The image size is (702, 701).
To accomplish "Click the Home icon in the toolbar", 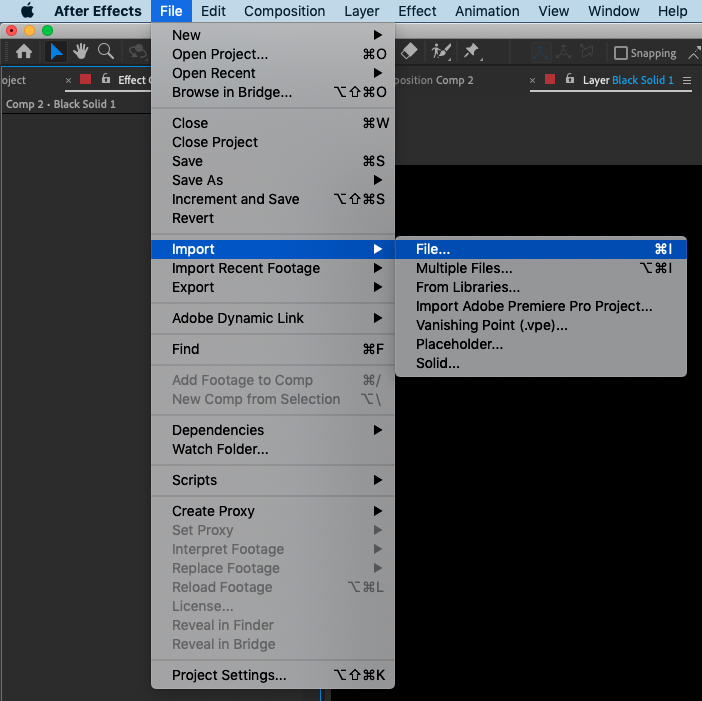I will (24, 52).
